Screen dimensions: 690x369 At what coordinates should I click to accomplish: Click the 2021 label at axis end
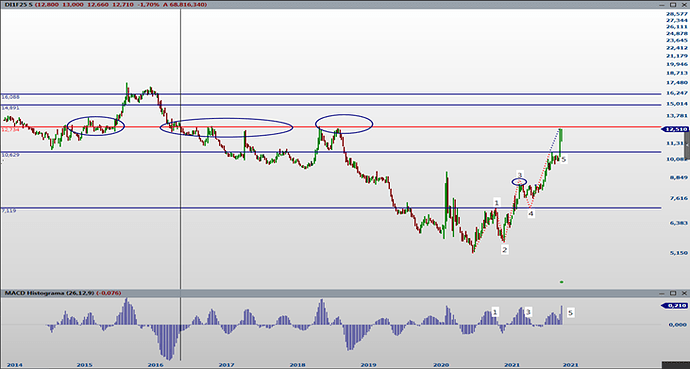pos(571,365)
